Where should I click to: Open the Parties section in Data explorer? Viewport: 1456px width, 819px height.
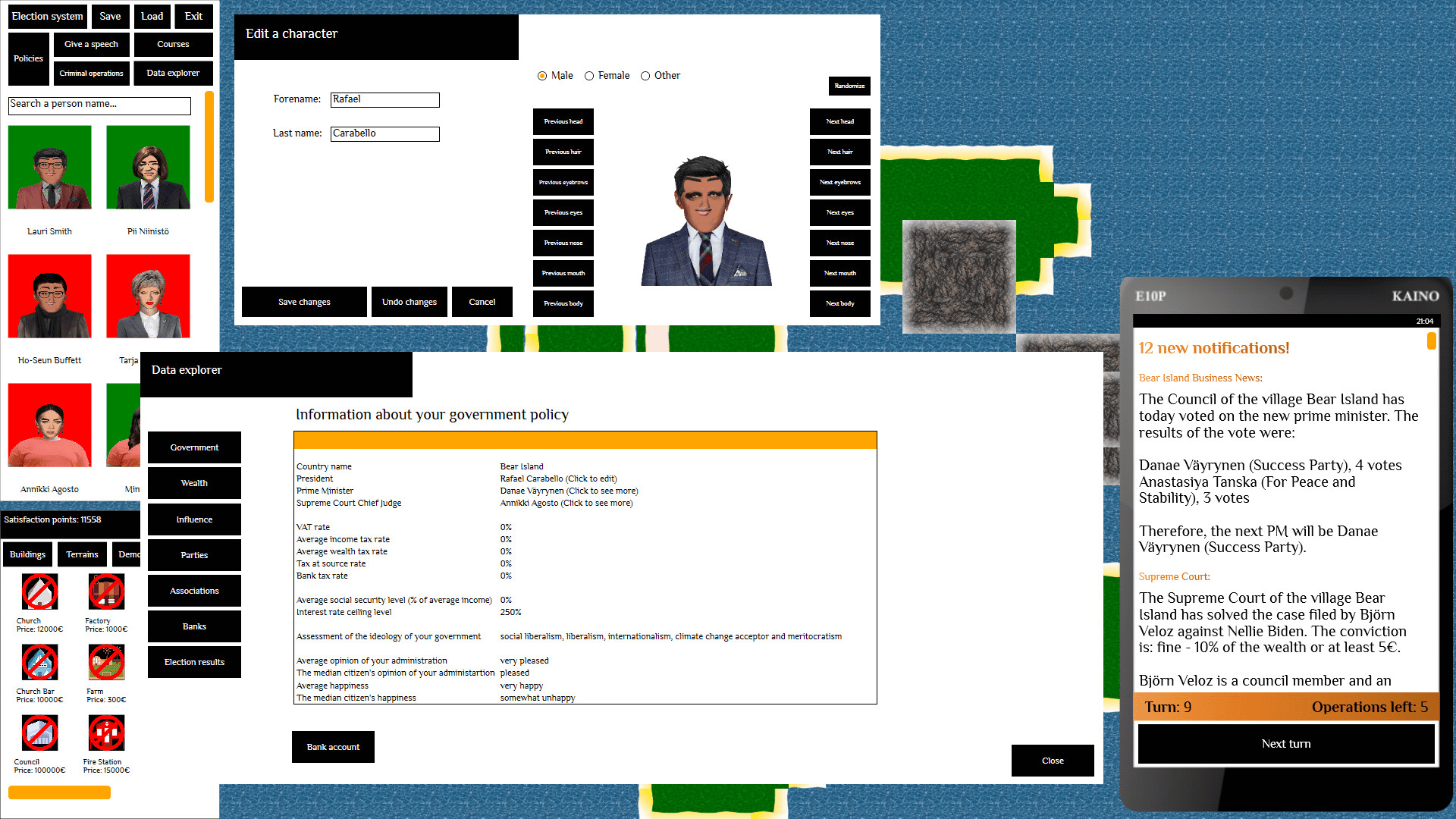click(194, 555)
